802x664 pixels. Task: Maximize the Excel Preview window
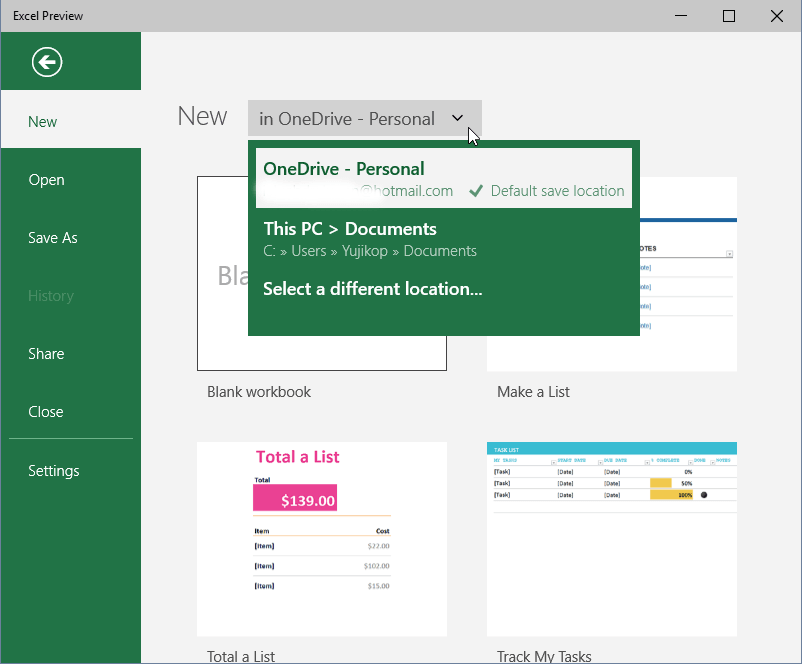click(729, 16)
